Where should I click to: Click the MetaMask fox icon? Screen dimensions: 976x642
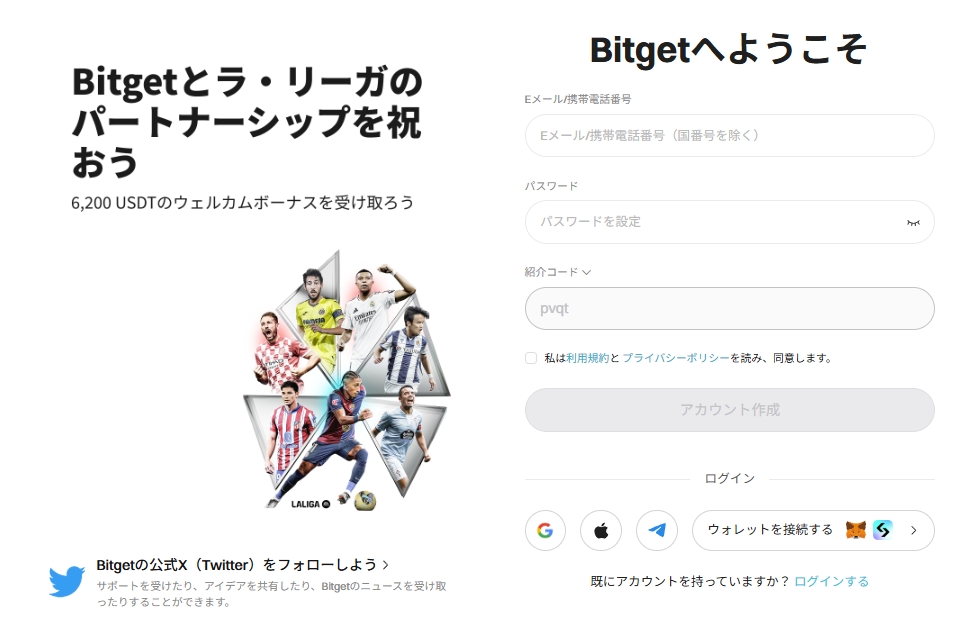point(856,530)
